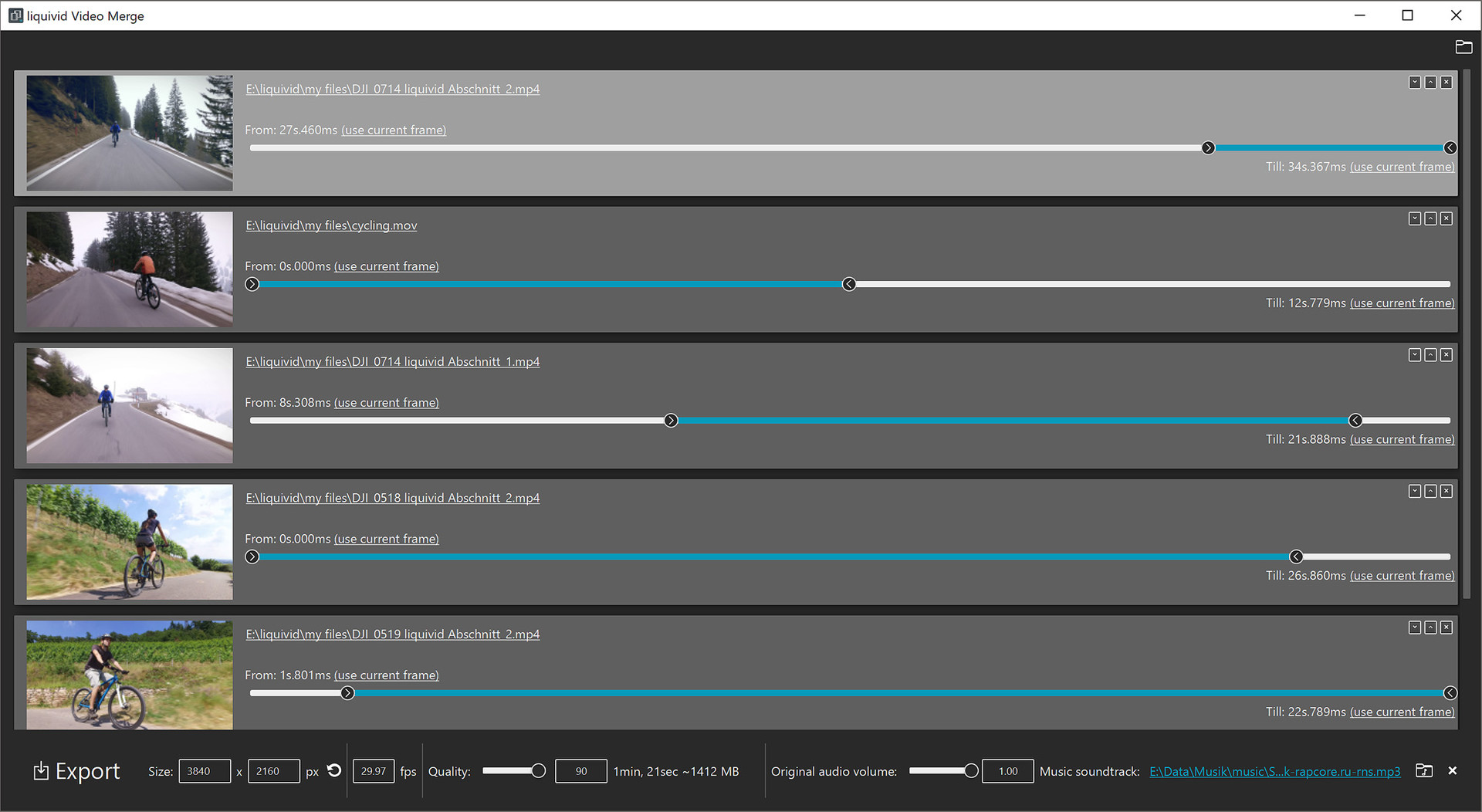Click the Export button

[x=76, y=771]
